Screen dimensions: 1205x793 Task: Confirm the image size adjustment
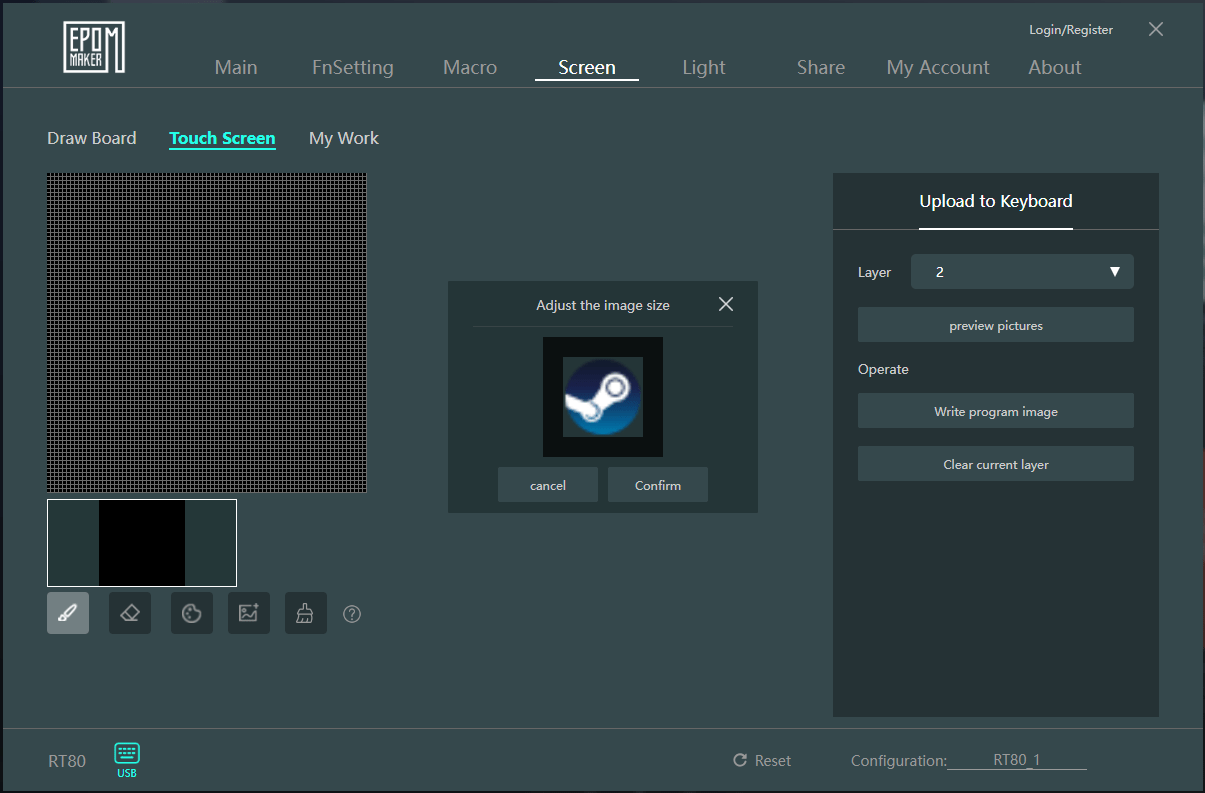tap(658, 485)
